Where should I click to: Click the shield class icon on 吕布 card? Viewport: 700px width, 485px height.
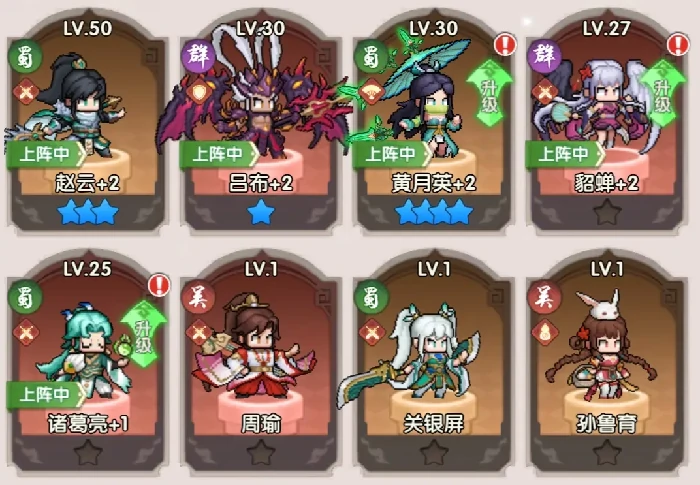click(198, 92)
